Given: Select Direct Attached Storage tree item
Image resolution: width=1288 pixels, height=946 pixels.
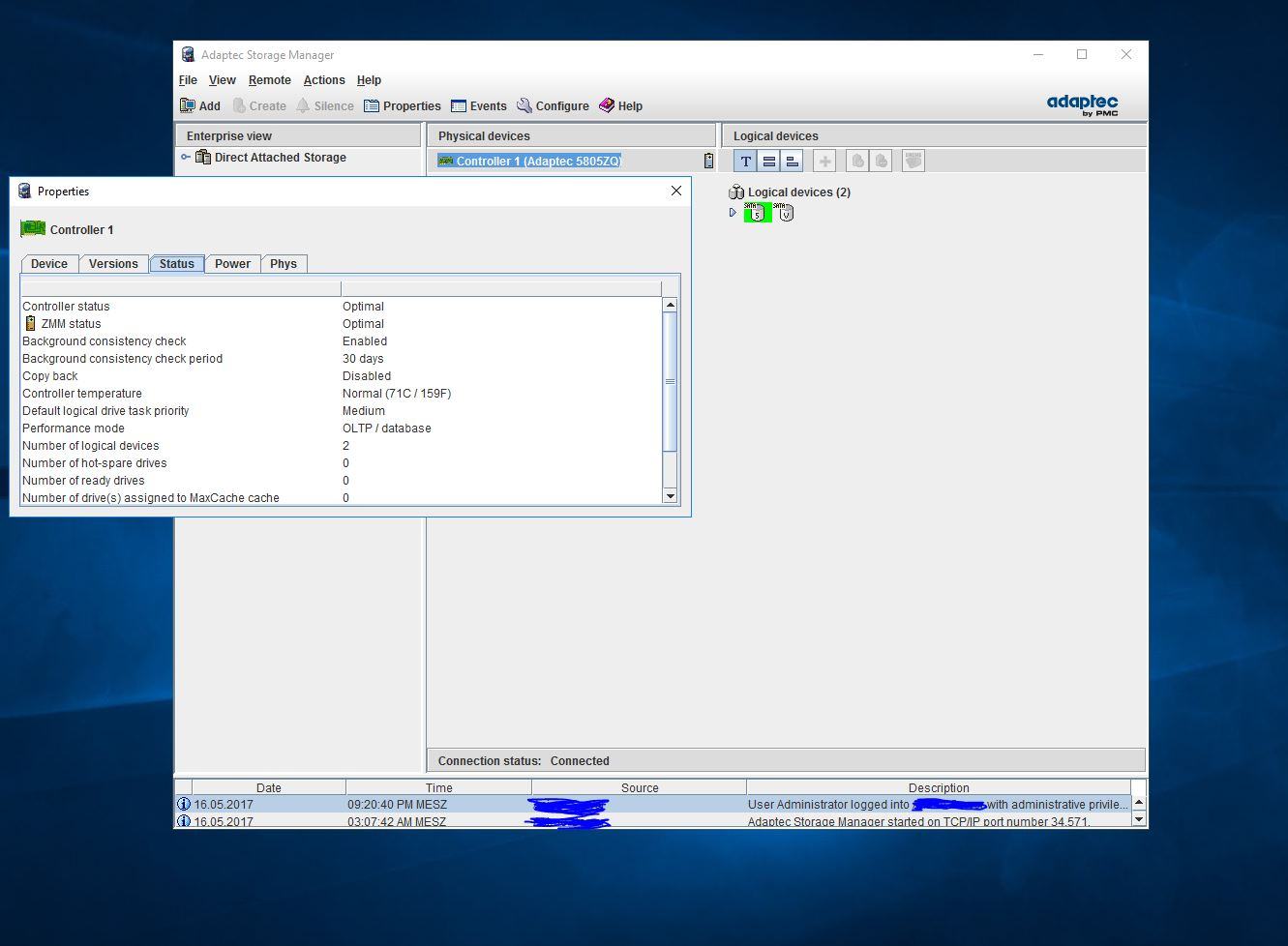Looking at the screenshot, I should point(271,158).
